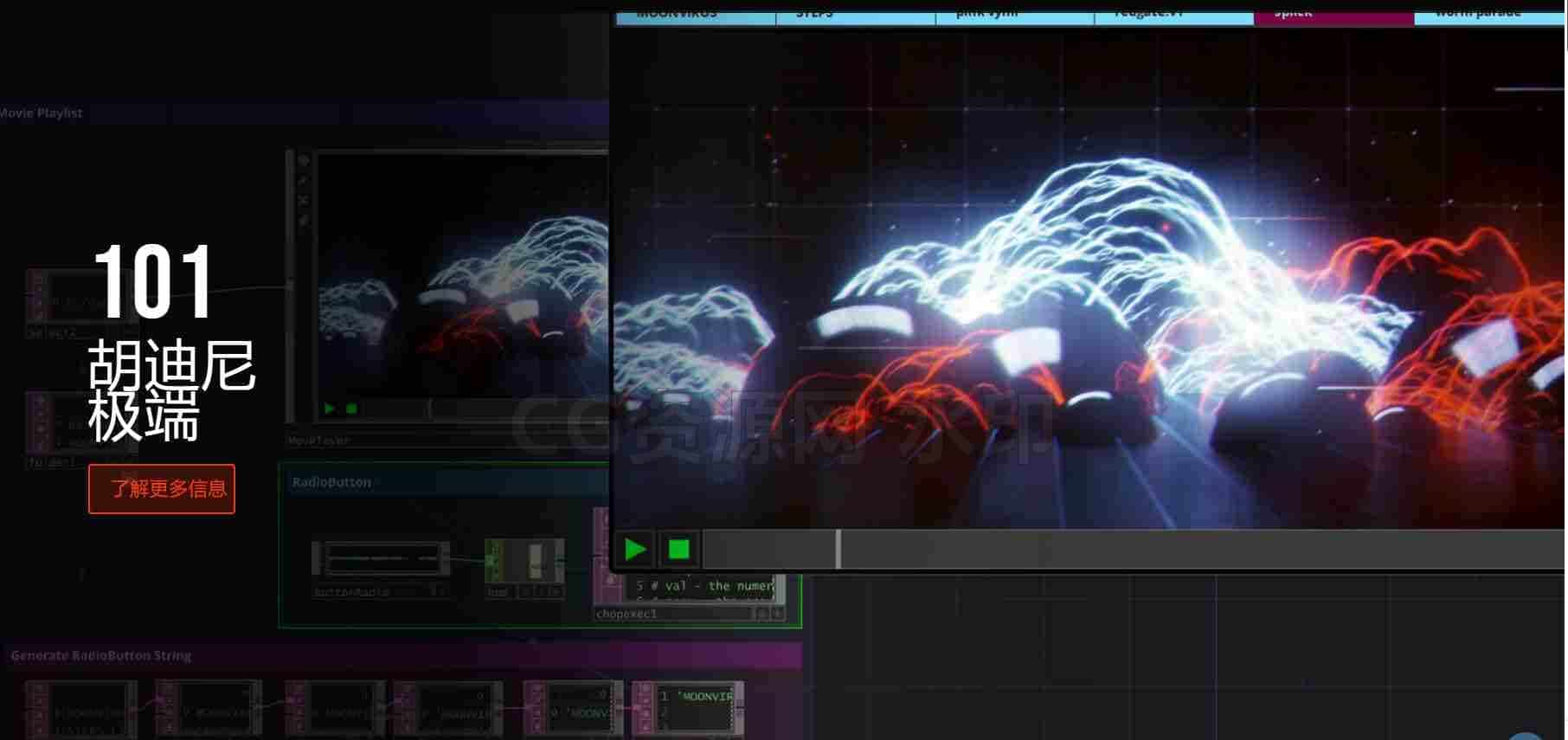Click the "RadioButton" container title
1568x740 pixels.
tap(331, 482)
